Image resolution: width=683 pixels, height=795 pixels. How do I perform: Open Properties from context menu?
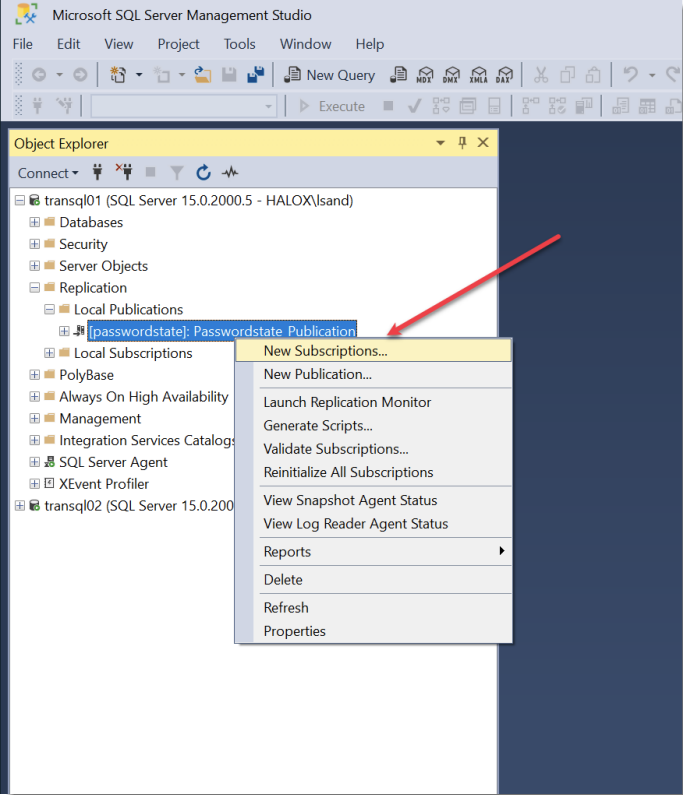tap(374, 631)
